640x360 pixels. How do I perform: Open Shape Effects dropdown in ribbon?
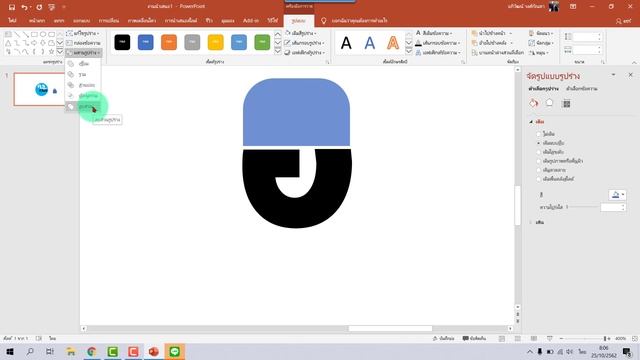point(304,53)
